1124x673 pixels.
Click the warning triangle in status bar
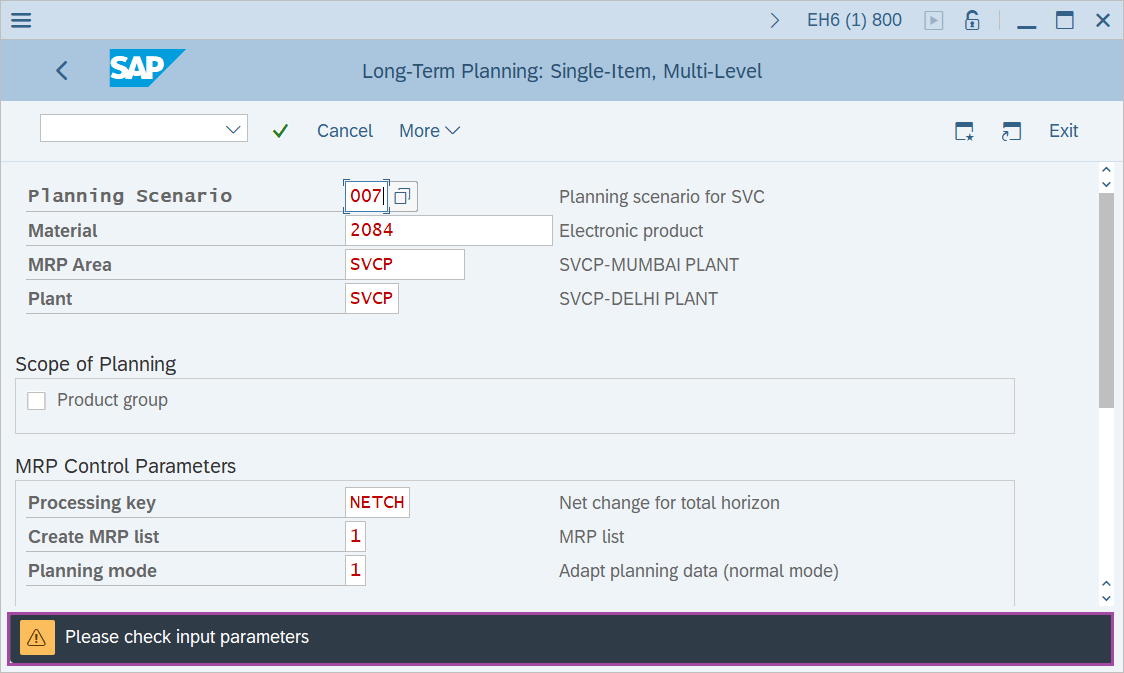[x=37, y=636]
